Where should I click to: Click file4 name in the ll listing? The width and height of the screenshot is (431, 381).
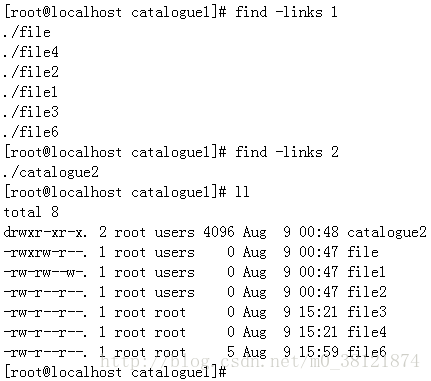click(367, 332)
